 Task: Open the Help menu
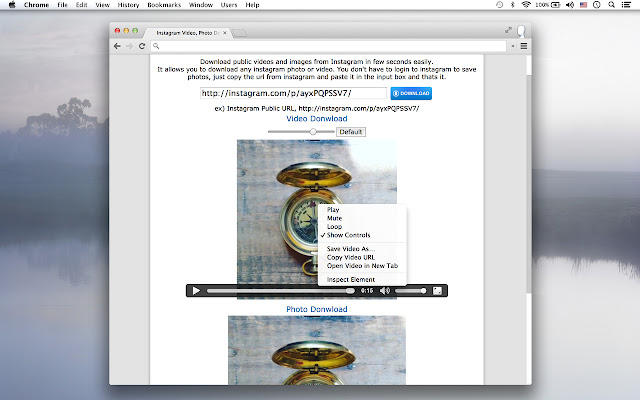click(x=252, y=5)
